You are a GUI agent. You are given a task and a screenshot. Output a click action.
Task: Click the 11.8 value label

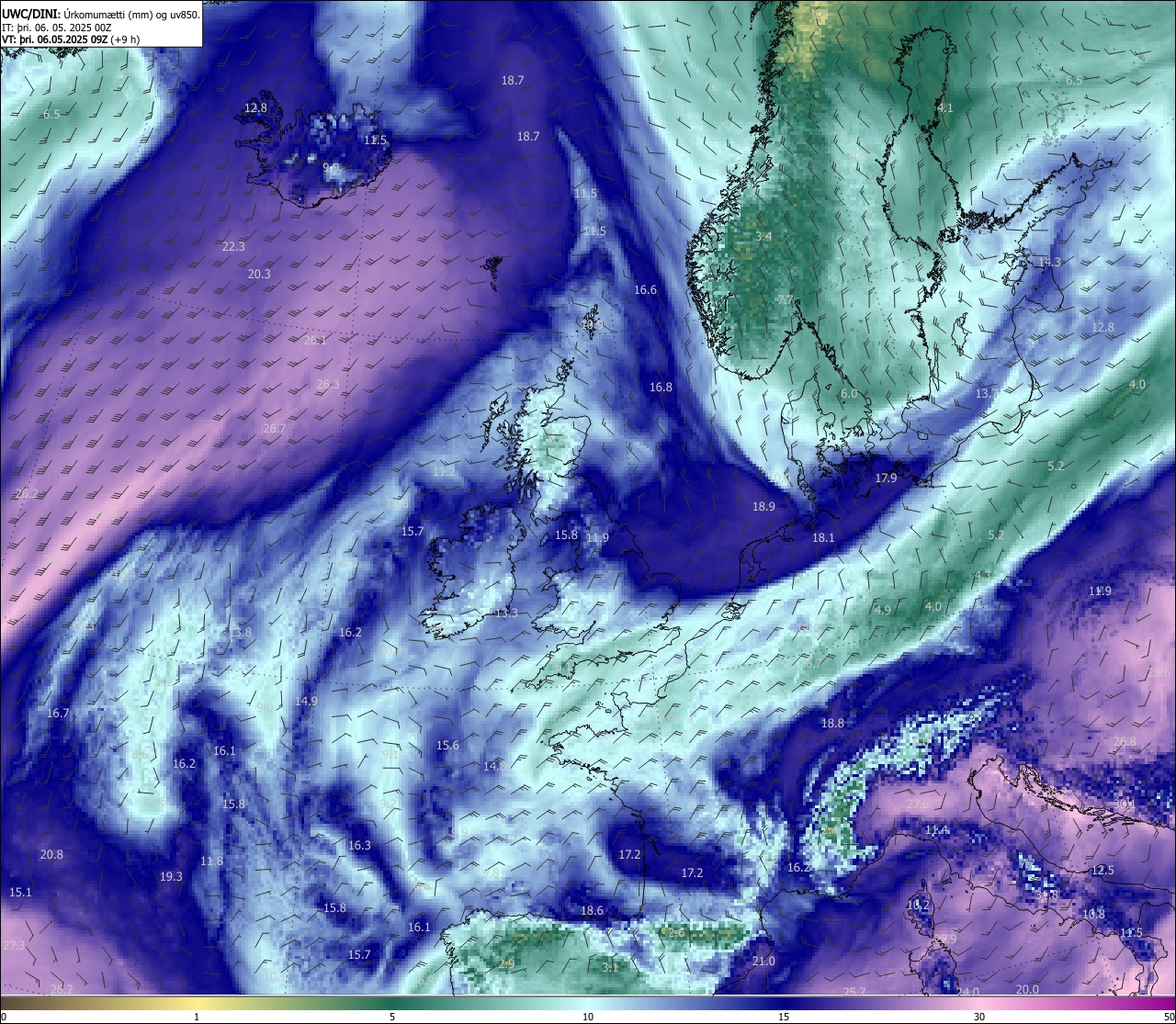click(x=211, y=861)
